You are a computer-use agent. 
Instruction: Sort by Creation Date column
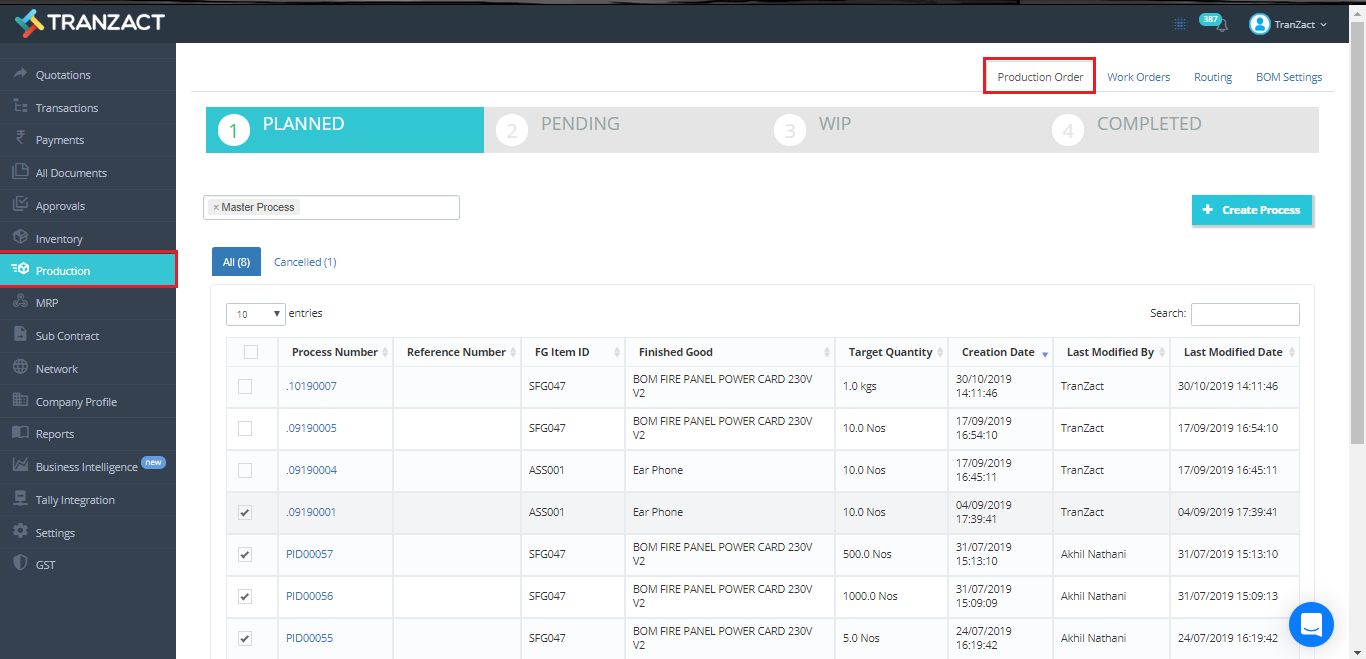[x=999, y=352]
